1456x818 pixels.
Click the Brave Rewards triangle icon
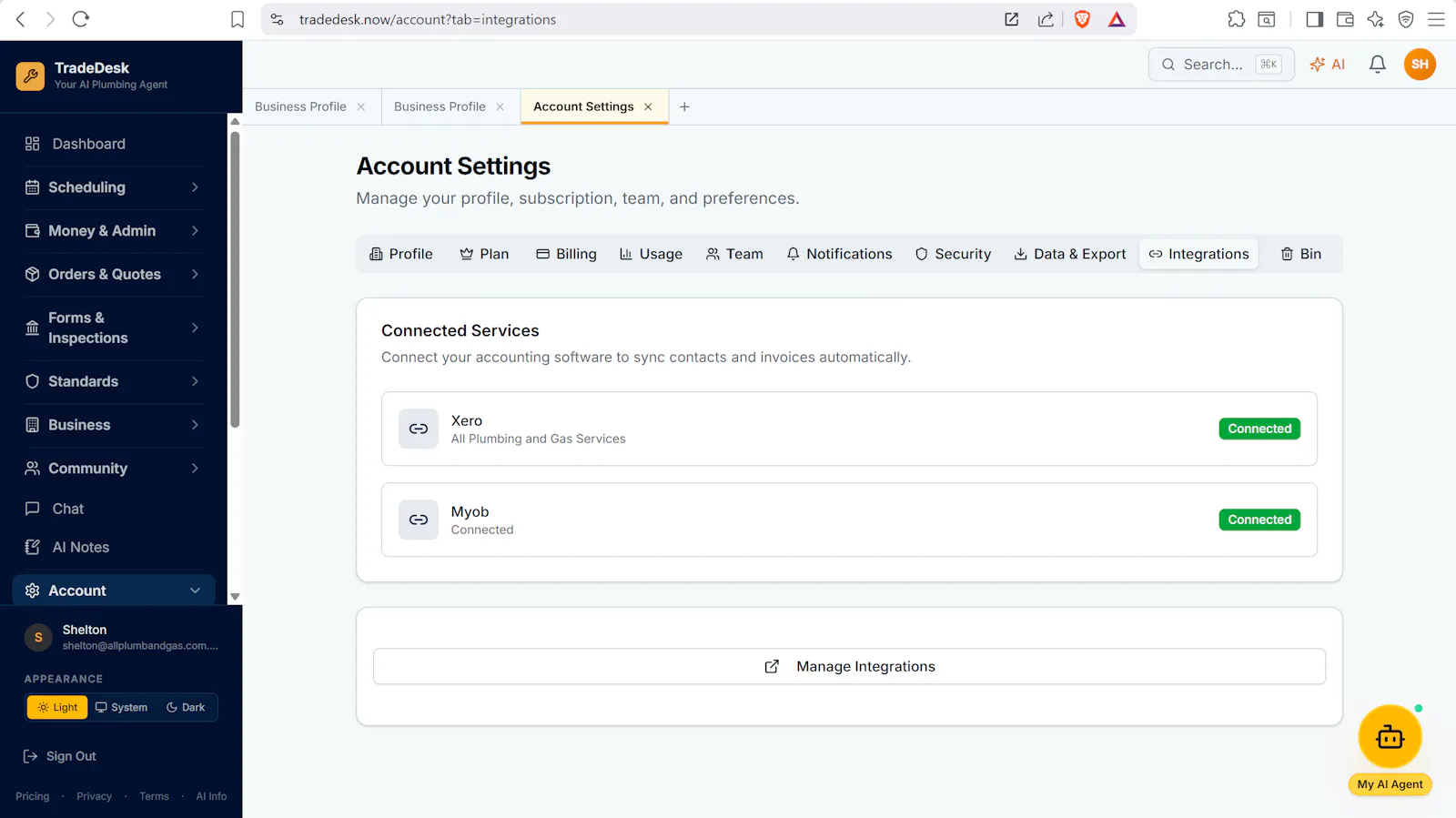tap(1117, 19)
